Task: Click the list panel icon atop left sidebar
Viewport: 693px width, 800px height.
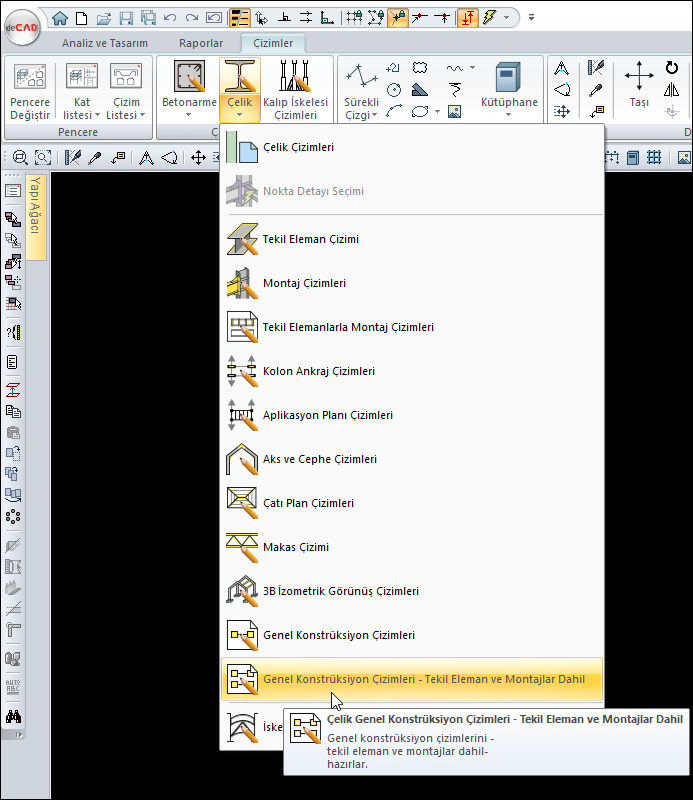Action: click(13, 191)
